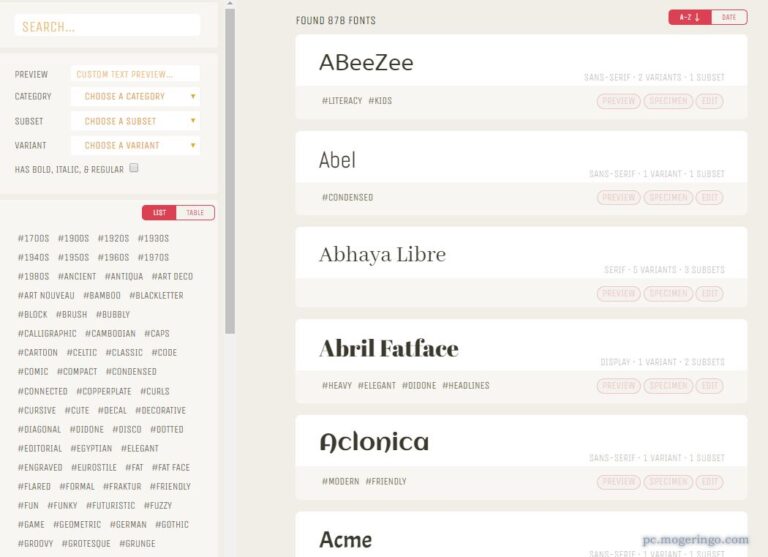Sort fonts by Date

pos(728,17)
